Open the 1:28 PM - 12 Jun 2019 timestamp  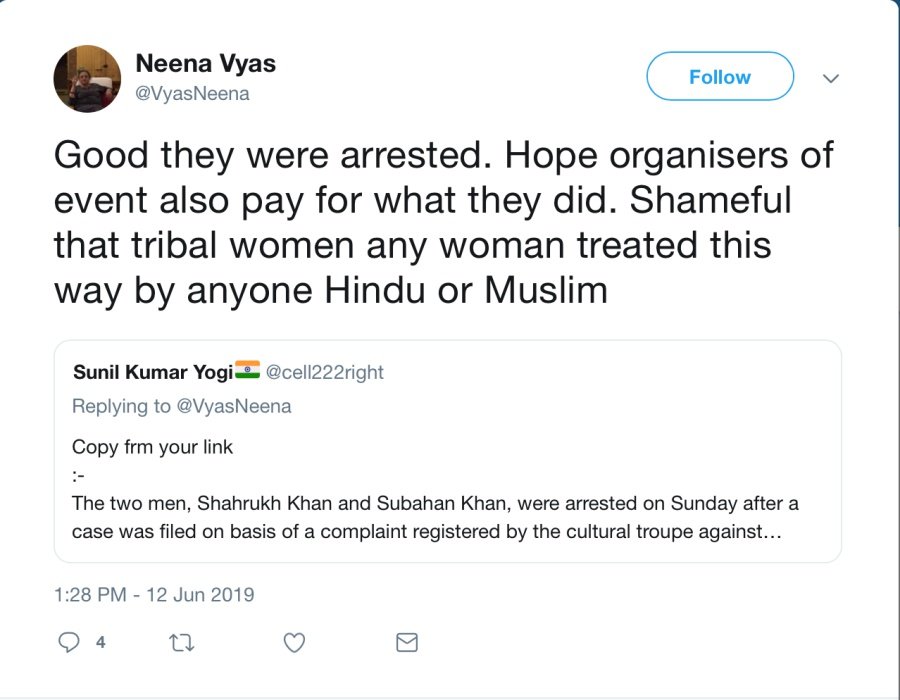[x=154, y=595]
